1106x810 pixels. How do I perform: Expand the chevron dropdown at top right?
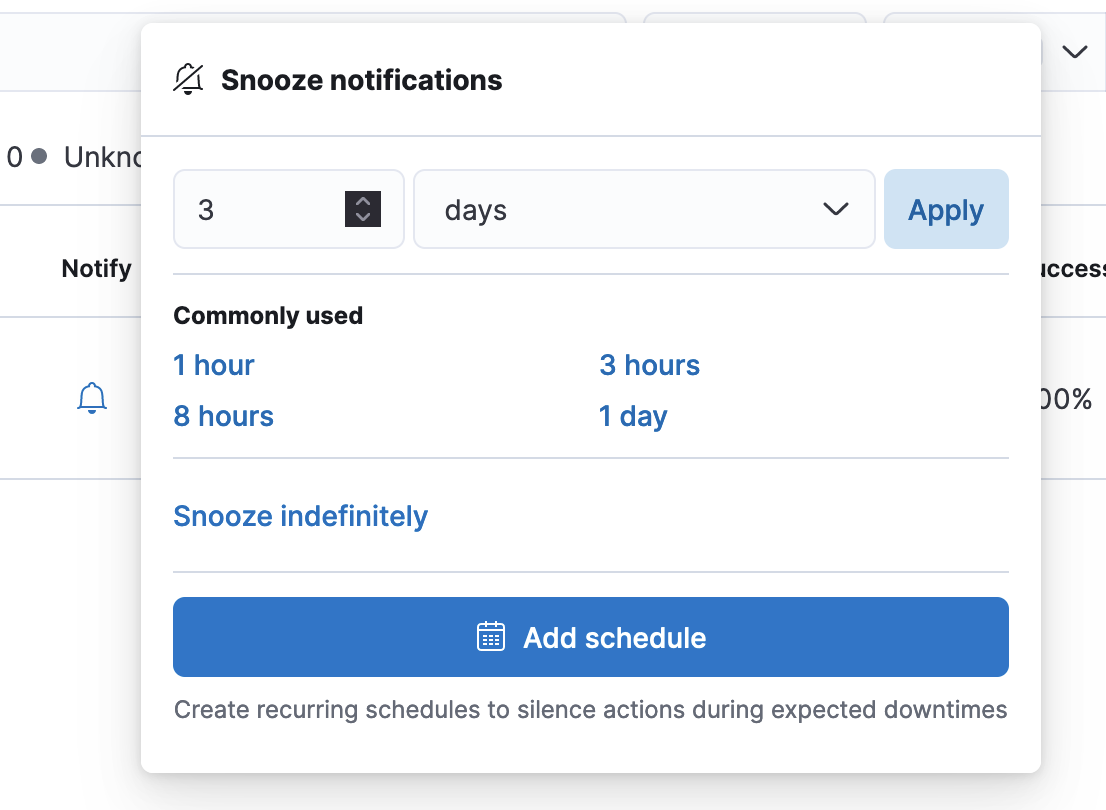coord(1075,52)
